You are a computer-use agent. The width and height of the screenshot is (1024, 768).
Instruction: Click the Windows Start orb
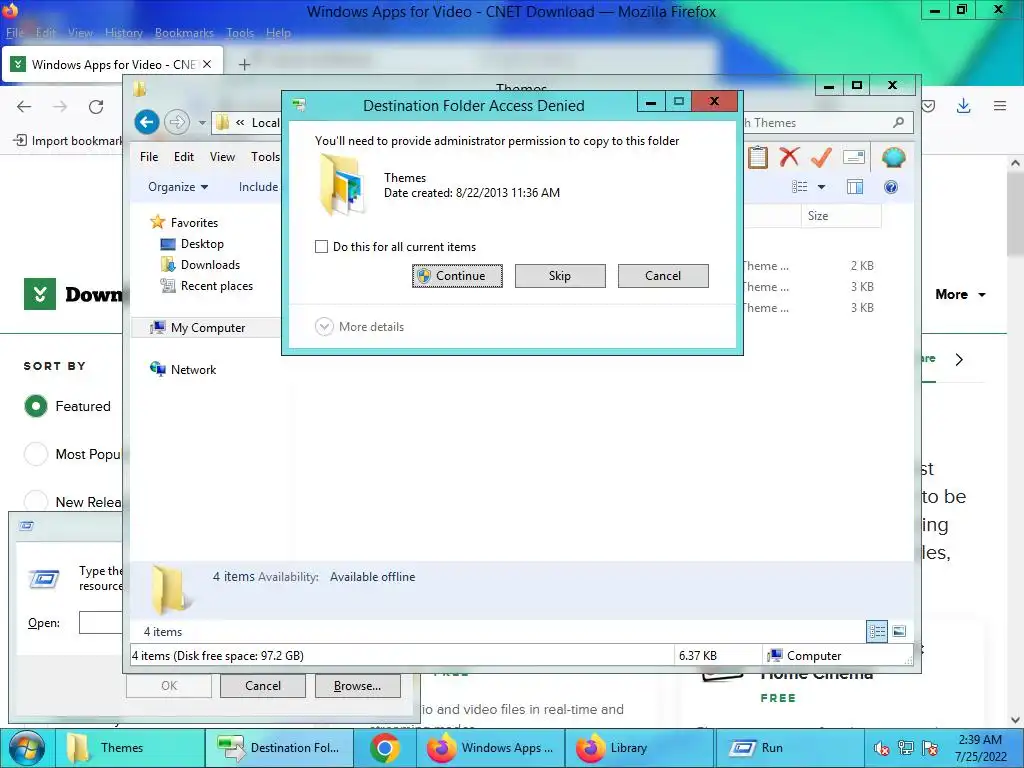click(27, 748)
